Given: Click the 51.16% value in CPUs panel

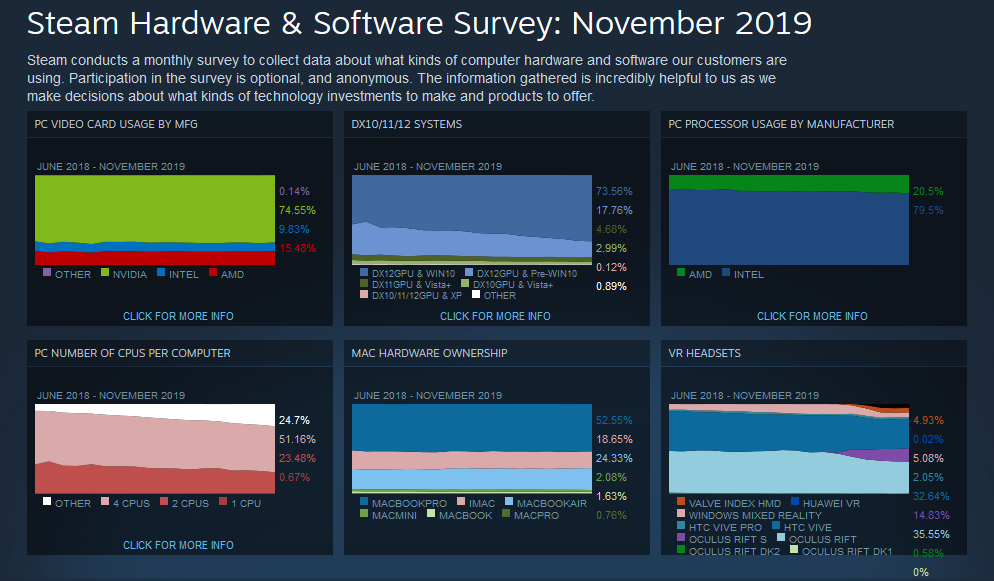Looking at the screenshot, I should click(297, 439).
